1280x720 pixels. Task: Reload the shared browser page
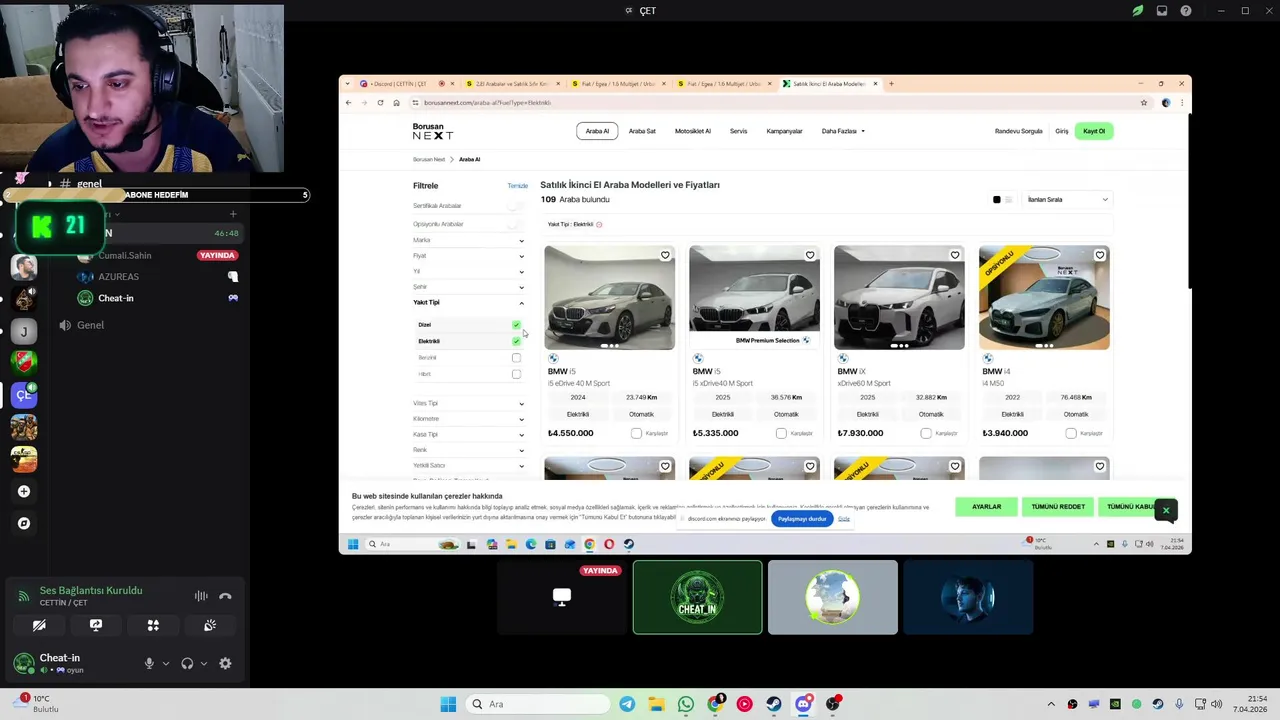point(380,103)
